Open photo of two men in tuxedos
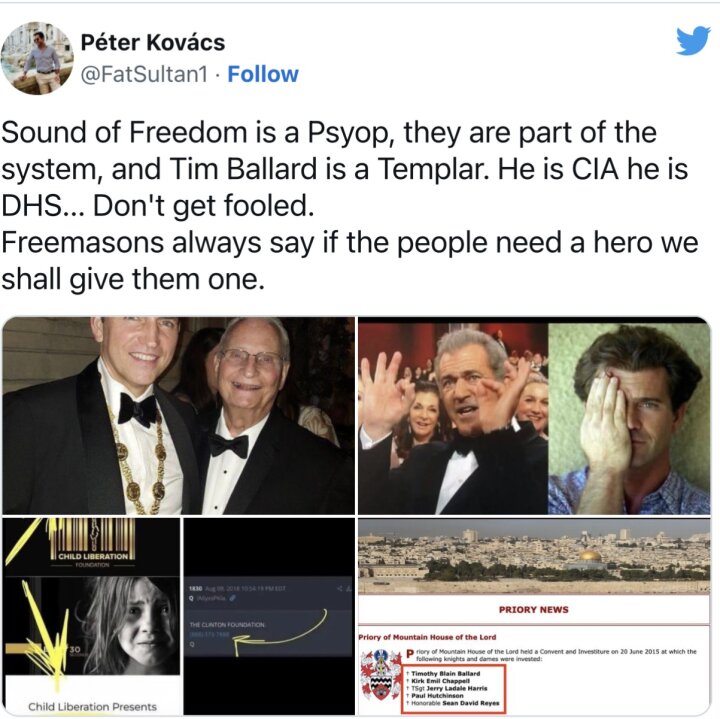The image size is (720, 719). pos(178,416)
